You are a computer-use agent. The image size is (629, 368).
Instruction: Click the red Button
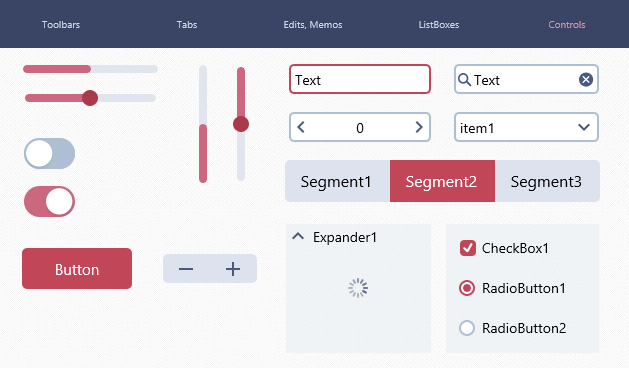click(77, 268)
